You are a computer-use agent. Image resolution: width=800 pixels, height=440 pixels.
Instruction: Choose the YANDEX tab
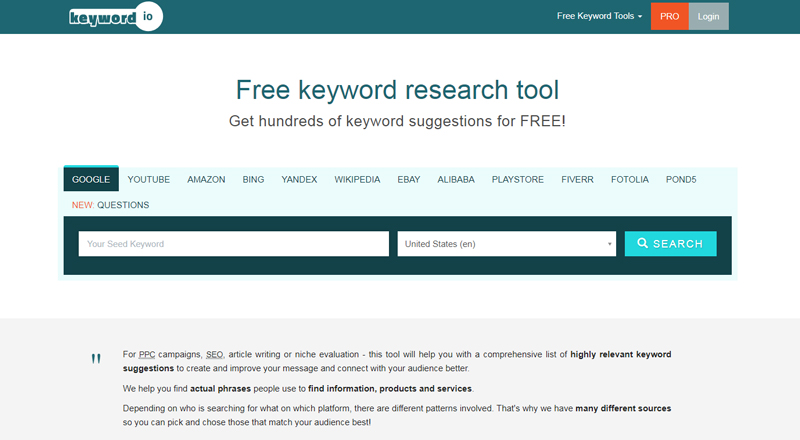point(299,180)
